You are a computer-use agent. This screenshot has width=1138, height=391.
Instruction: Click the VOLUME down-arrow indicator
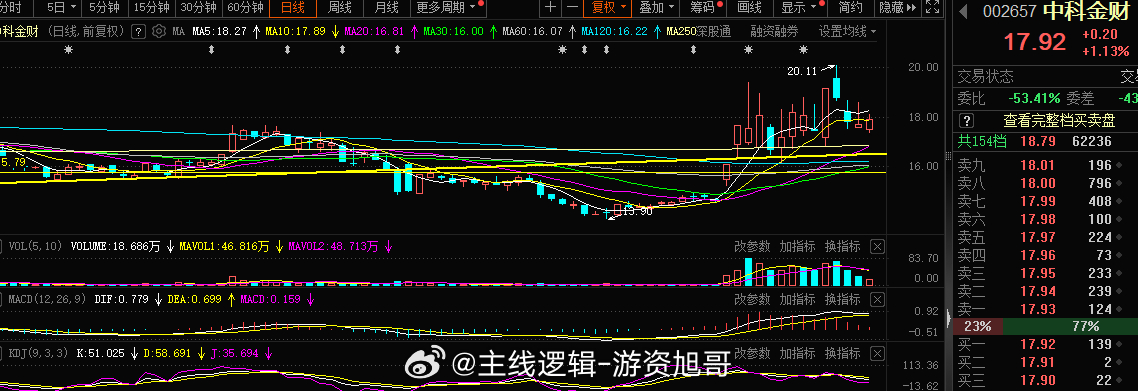pyautogui.click(x=170, y=247)
